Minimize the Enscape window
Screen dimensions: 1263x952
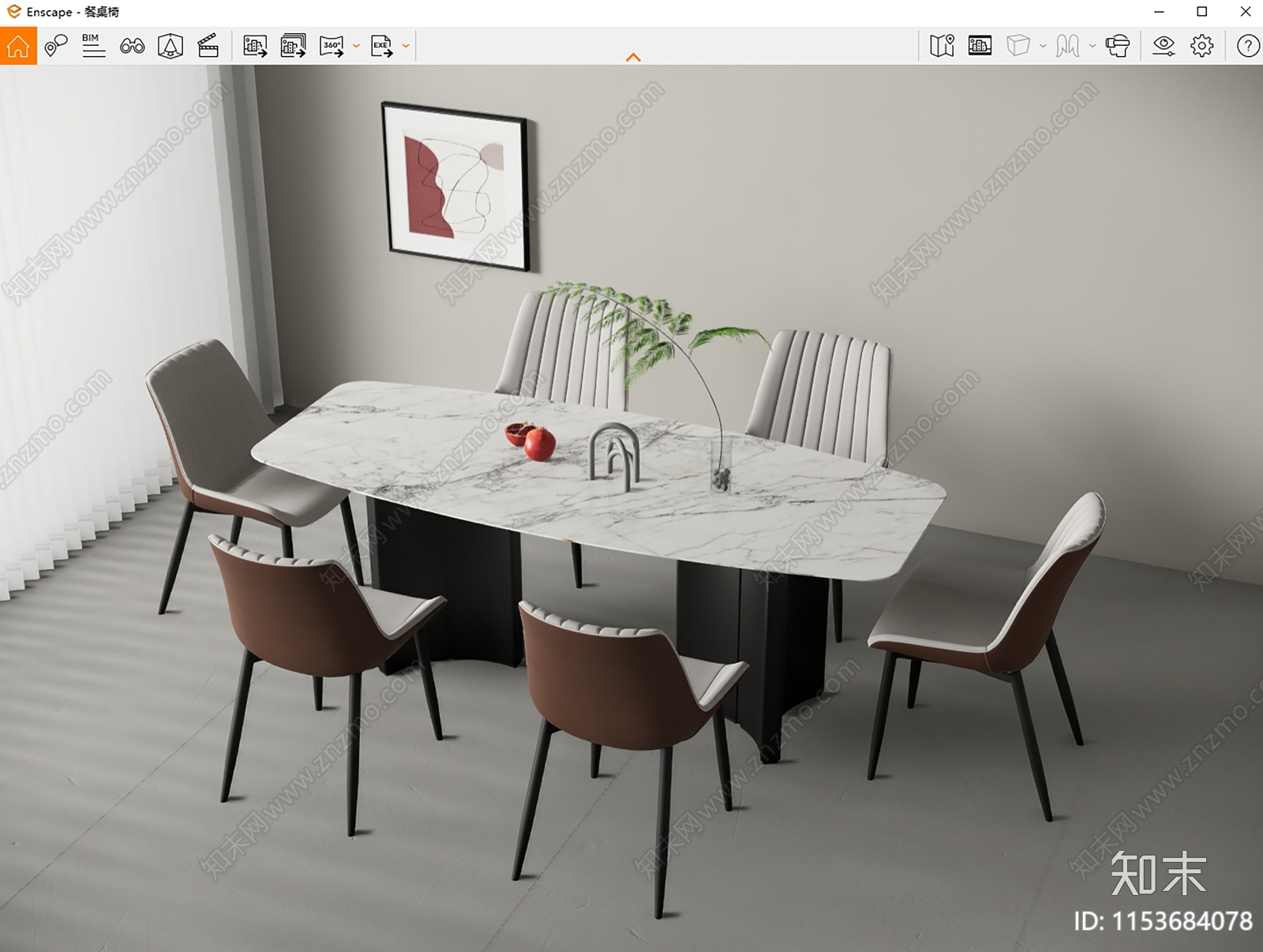pyautogui.click(x=1159, y=12)
